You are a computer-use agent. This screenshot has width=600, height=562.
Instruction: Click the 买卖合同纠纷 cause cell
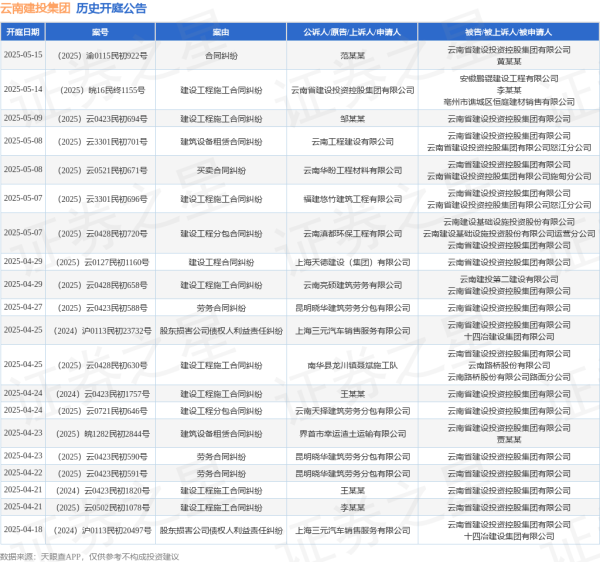(221, 171)
